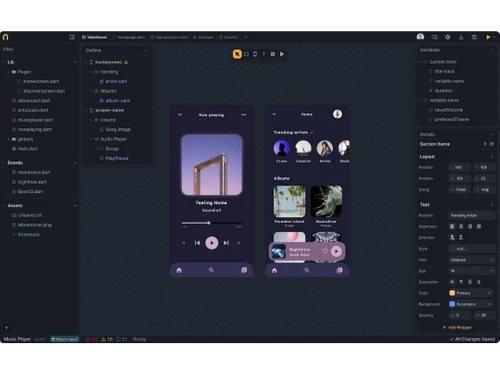Switch to the Firebase tab
Screen dimensions: 500x375
tap(203, 37)
